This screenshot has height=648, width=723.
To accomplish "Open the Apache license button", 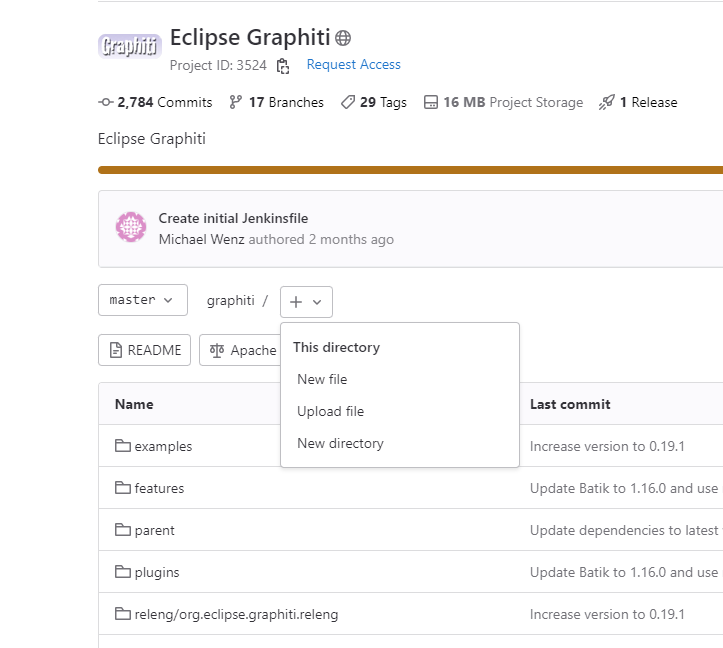I will pyautogui.click(x=240, y=350).
